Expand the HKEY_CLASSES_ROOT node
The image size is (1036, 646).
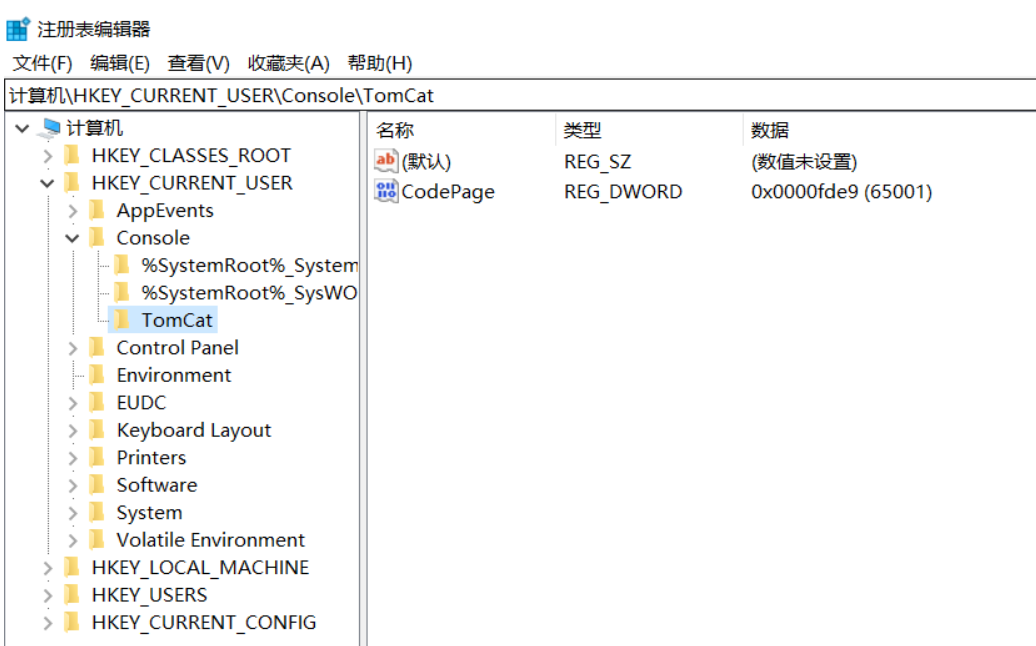tap(48, 156)
